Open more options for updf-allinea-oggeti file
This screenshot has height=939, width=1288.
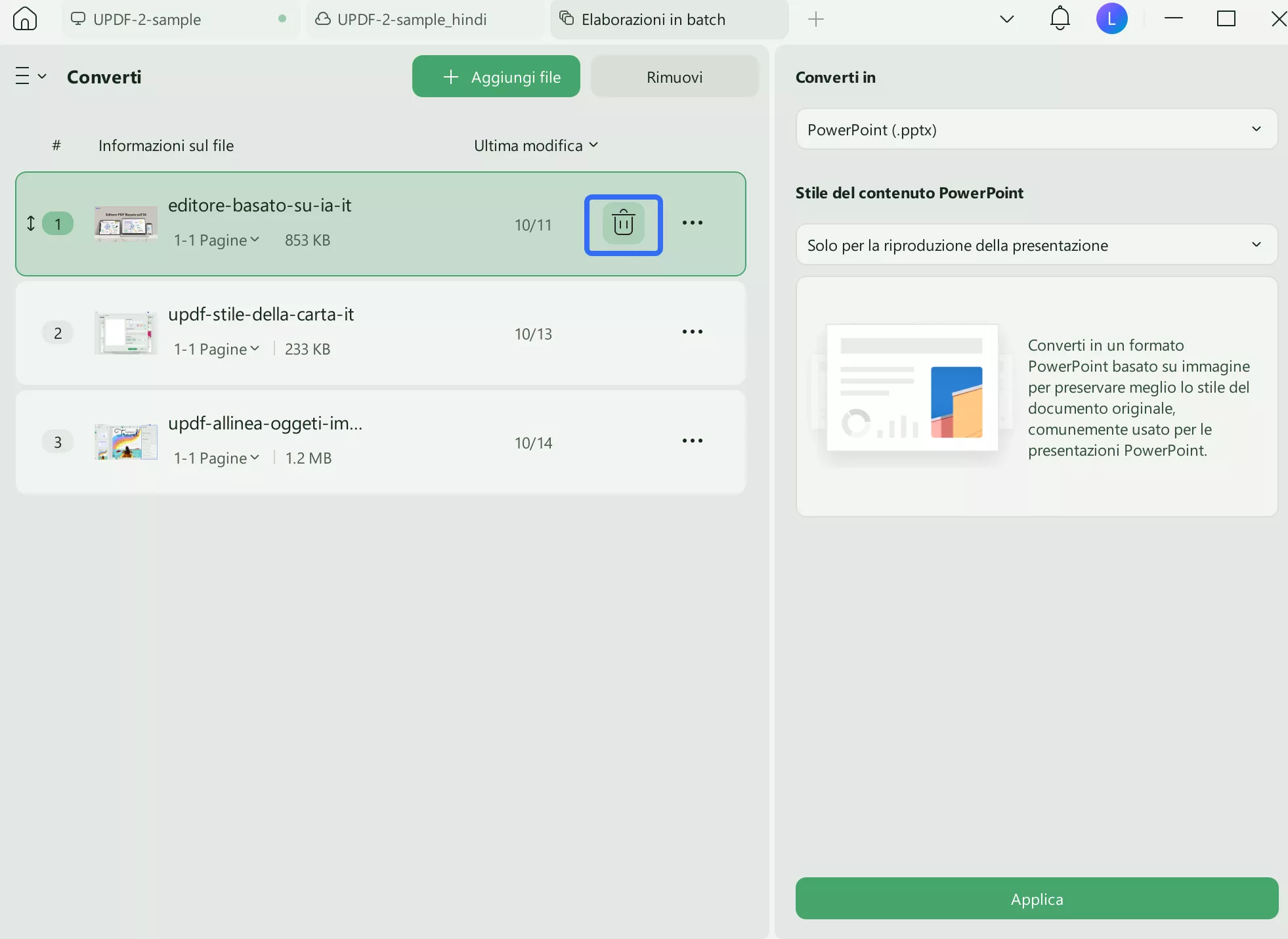coord(692,441)
